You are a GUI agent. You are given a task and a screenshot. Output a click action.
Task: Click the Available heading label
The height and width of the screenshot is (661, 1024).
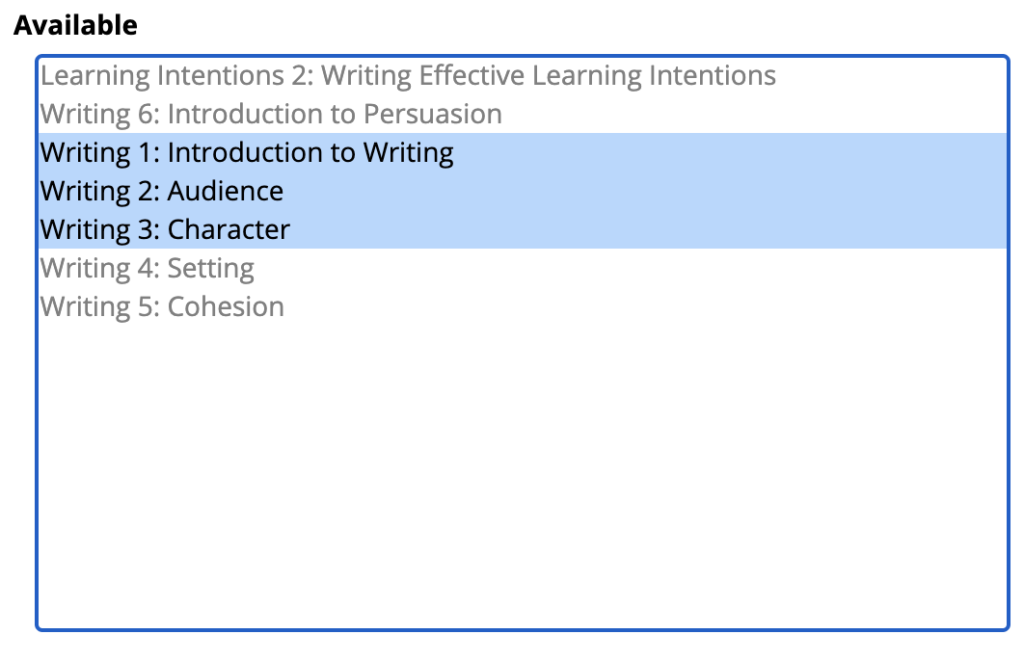point(75,26)
